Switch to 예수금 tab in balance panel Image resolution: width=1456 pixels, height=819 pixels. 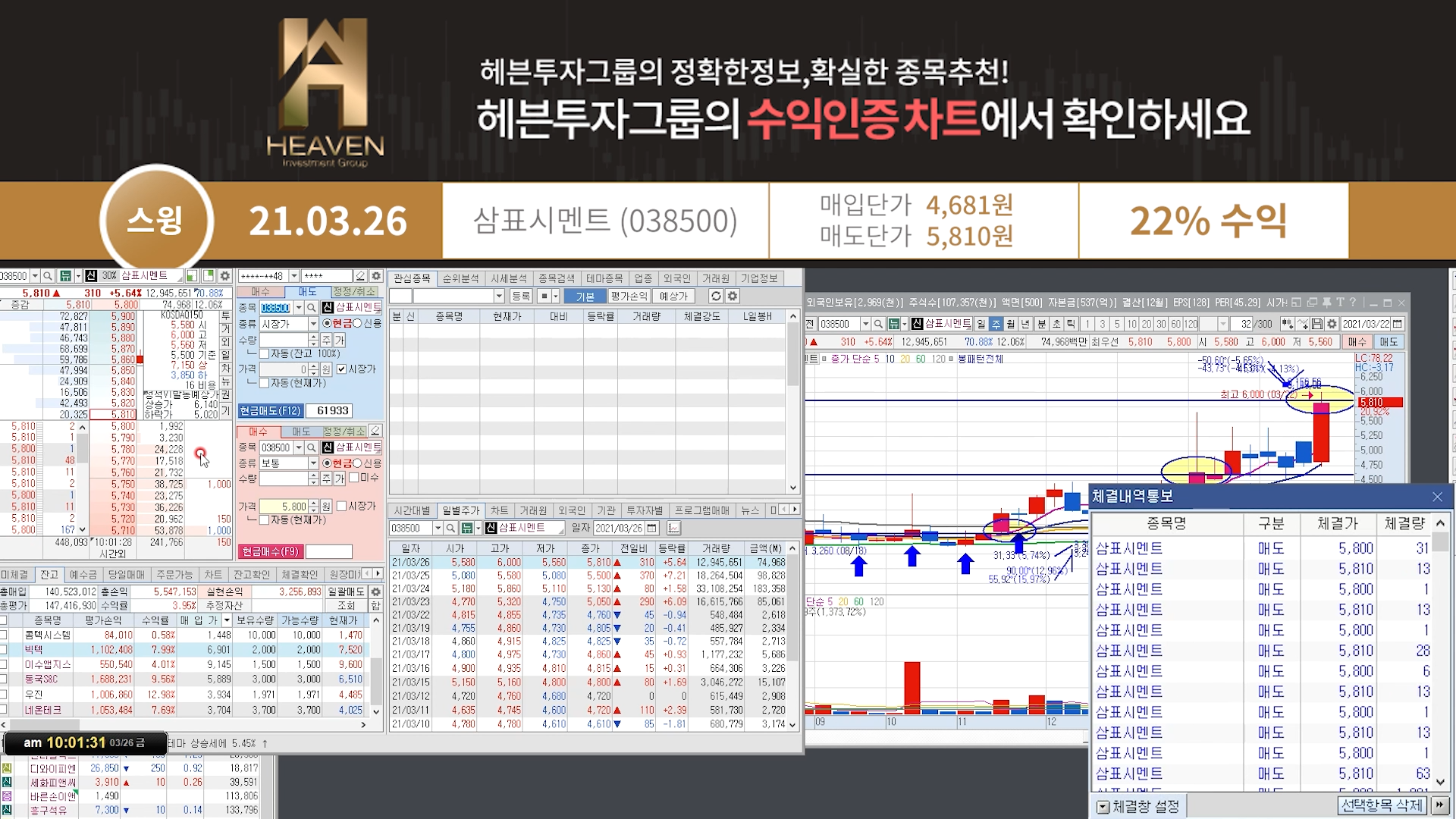click(x=83, y=575)
